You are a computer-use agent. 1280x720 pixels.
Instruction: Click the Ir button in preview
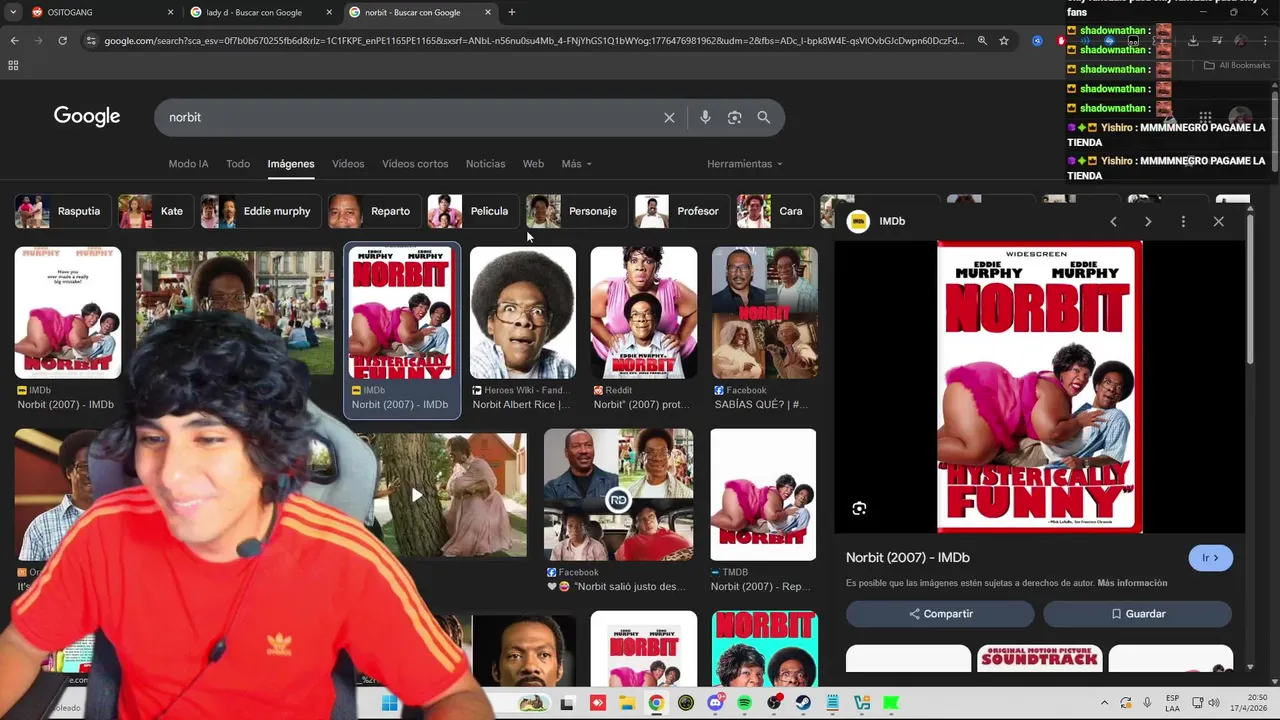[1211, 558]
